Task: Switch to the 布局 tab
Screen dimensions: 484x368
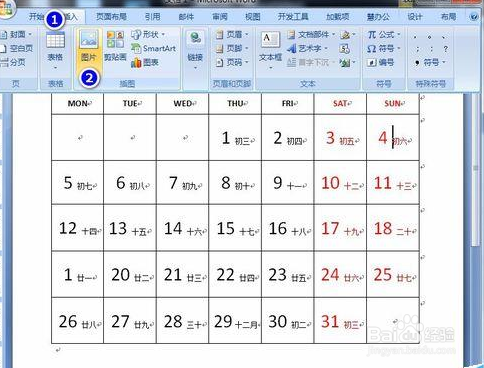Action: point(448,17)
